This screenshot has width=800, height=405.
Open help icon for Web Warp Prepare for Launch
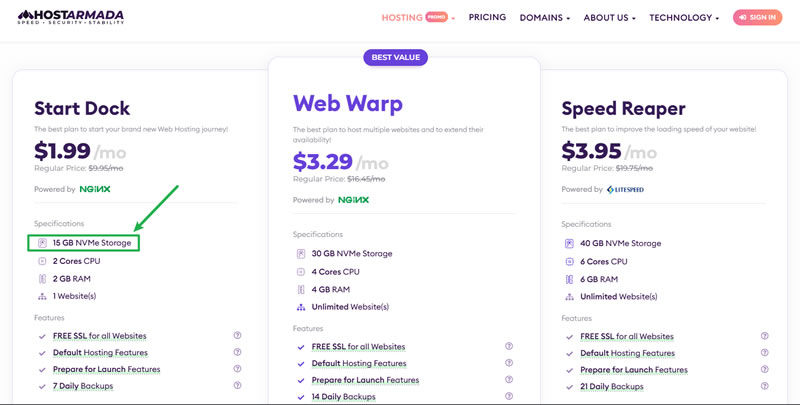click(509, 379)
